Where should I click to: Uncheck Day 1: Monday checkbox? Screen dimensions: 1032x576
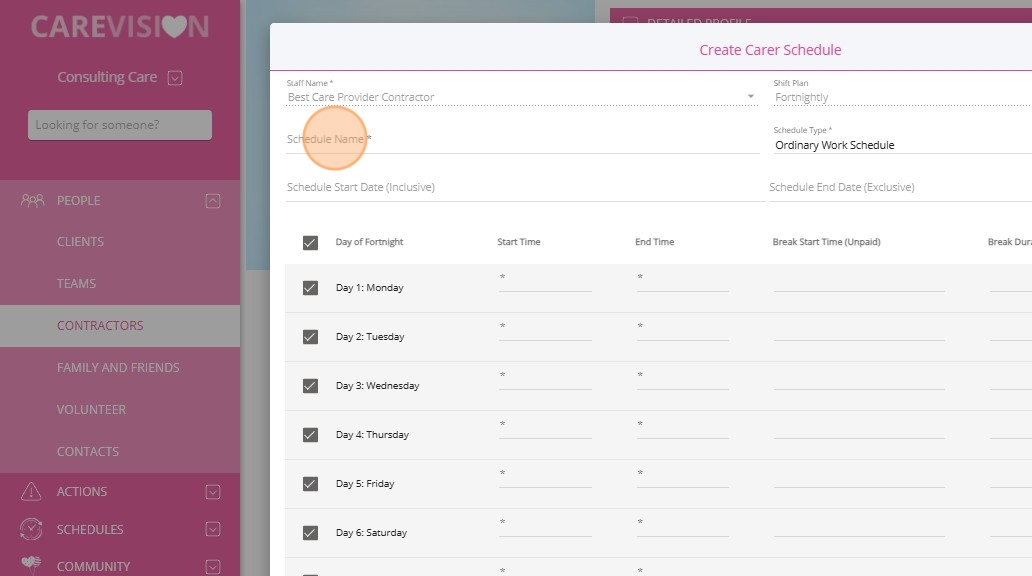[x=310, y=288]
